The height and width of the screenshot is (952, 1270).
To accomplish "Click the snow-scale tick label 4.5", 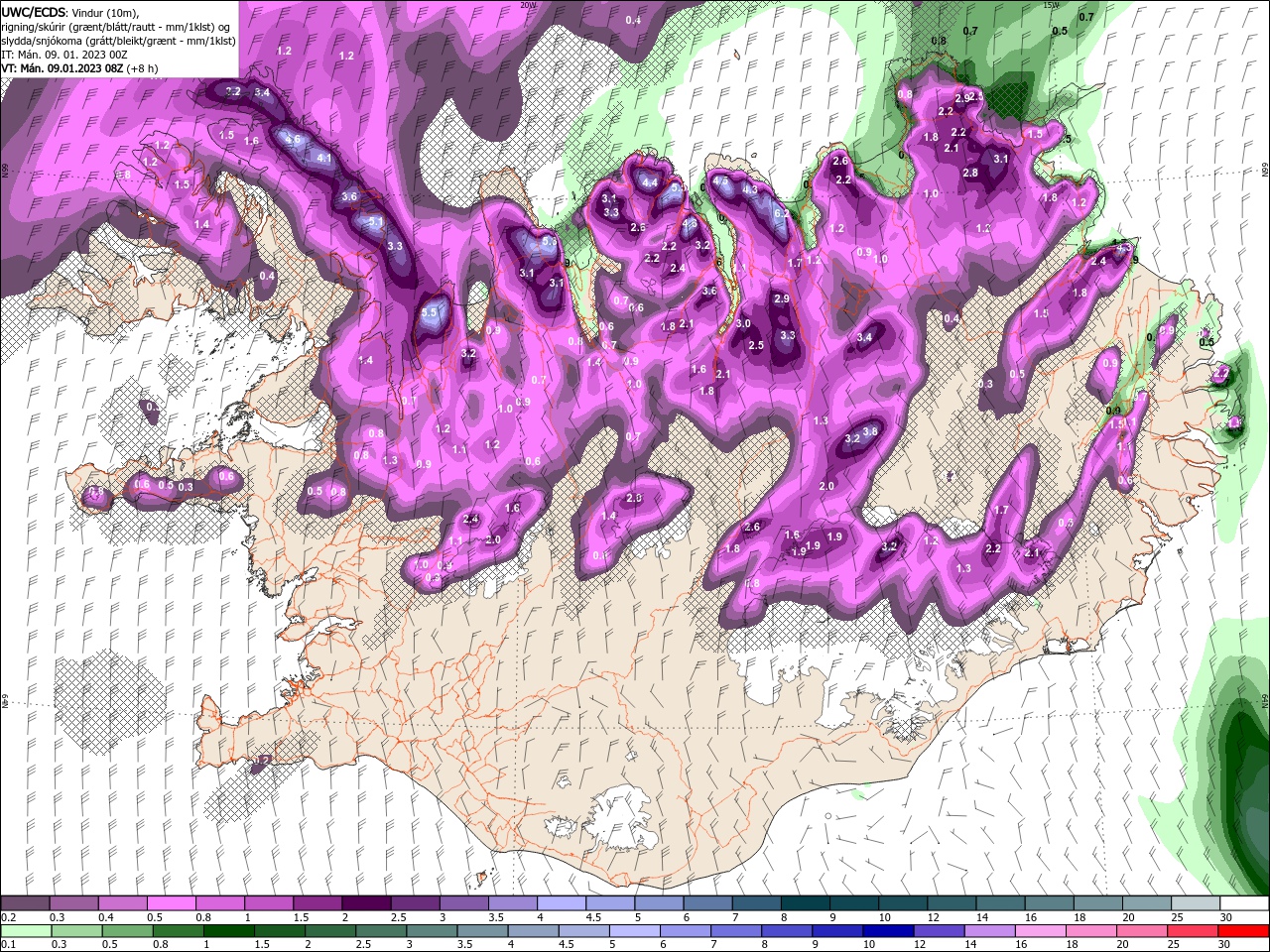I will pyautogui.click(x=593, y=917).
